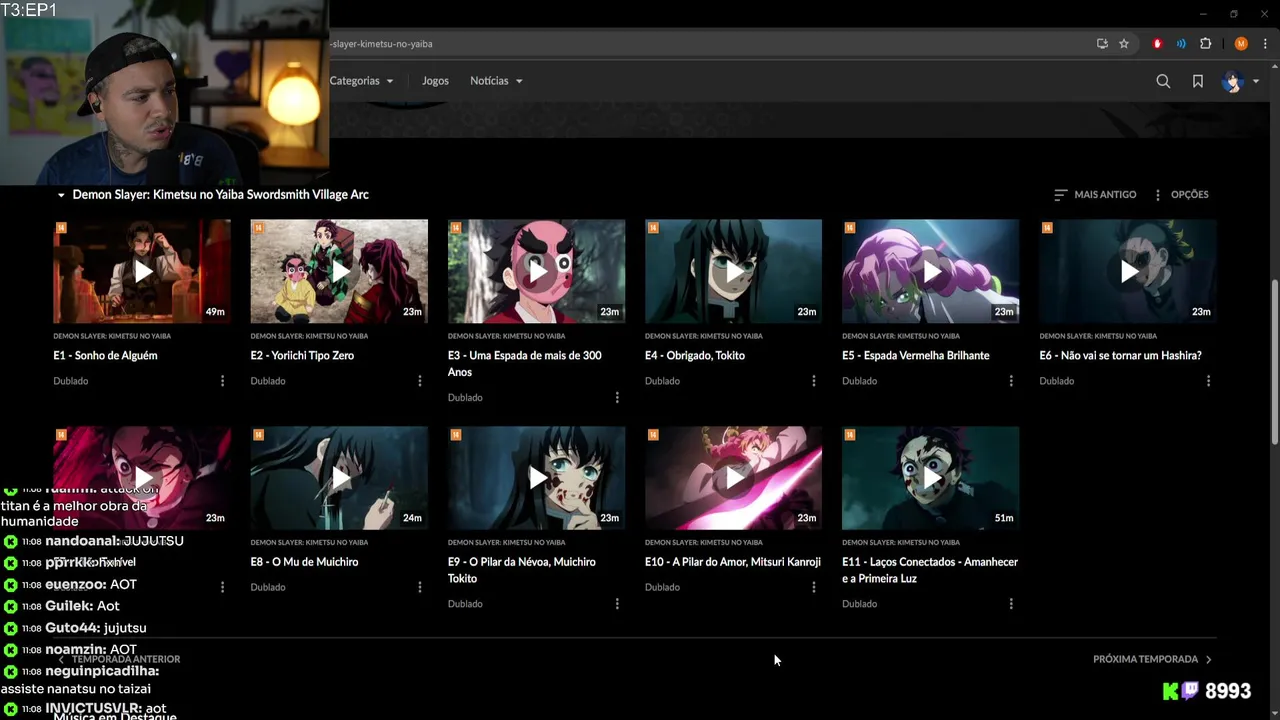Open the title link E1 - Sonho de Alguém
This screenshot has height=720, width=1280.
[105, 356]
